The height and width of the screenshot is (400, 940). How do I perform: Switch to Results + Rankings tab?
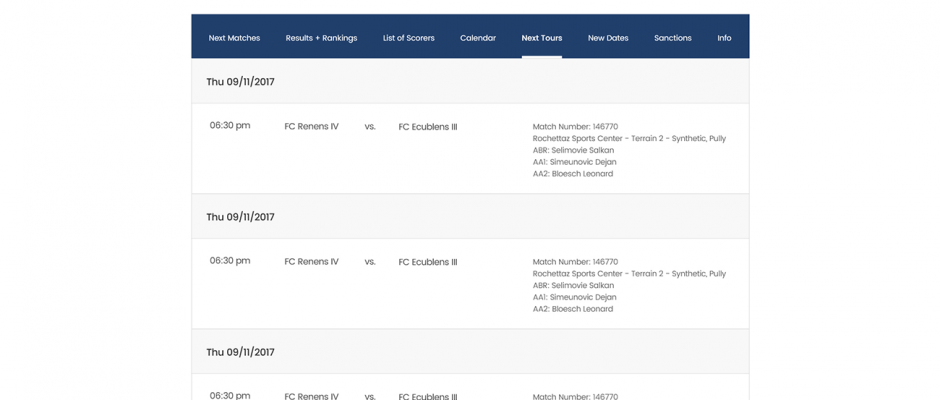point(321,38)
